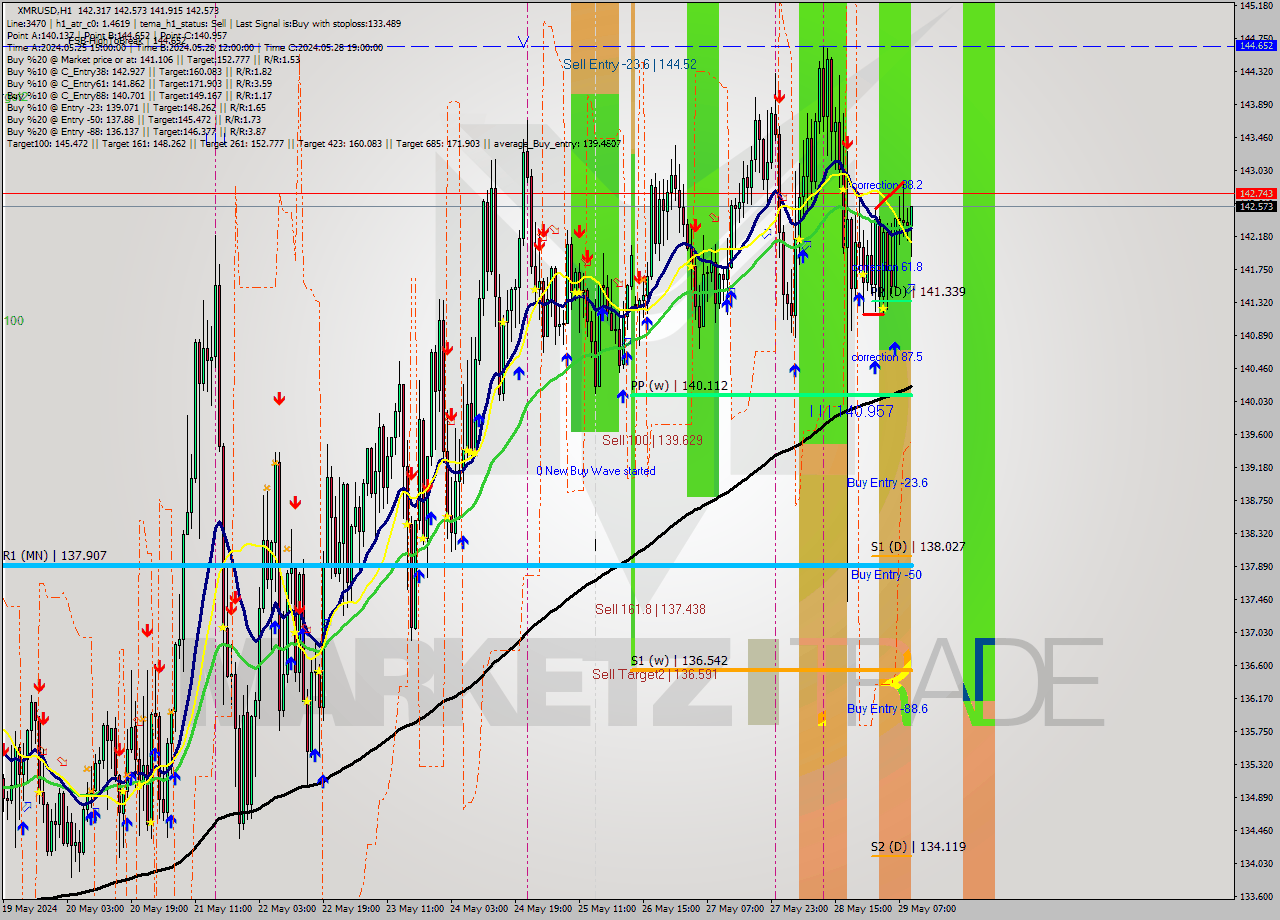Click the 'Buy Entry -23.6' label
1280x920 pixels.
tap(887, 483)
